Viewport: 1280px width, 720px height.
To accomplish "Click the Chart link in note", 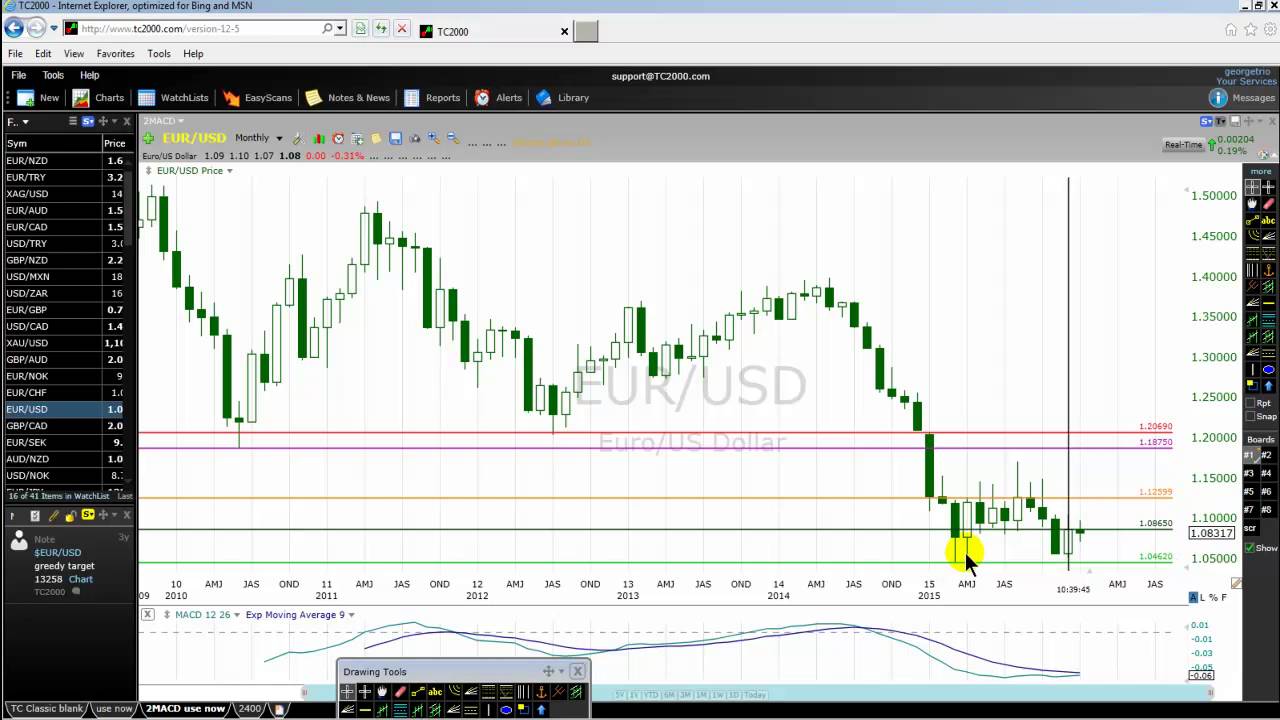I will [x=81, y=579].
